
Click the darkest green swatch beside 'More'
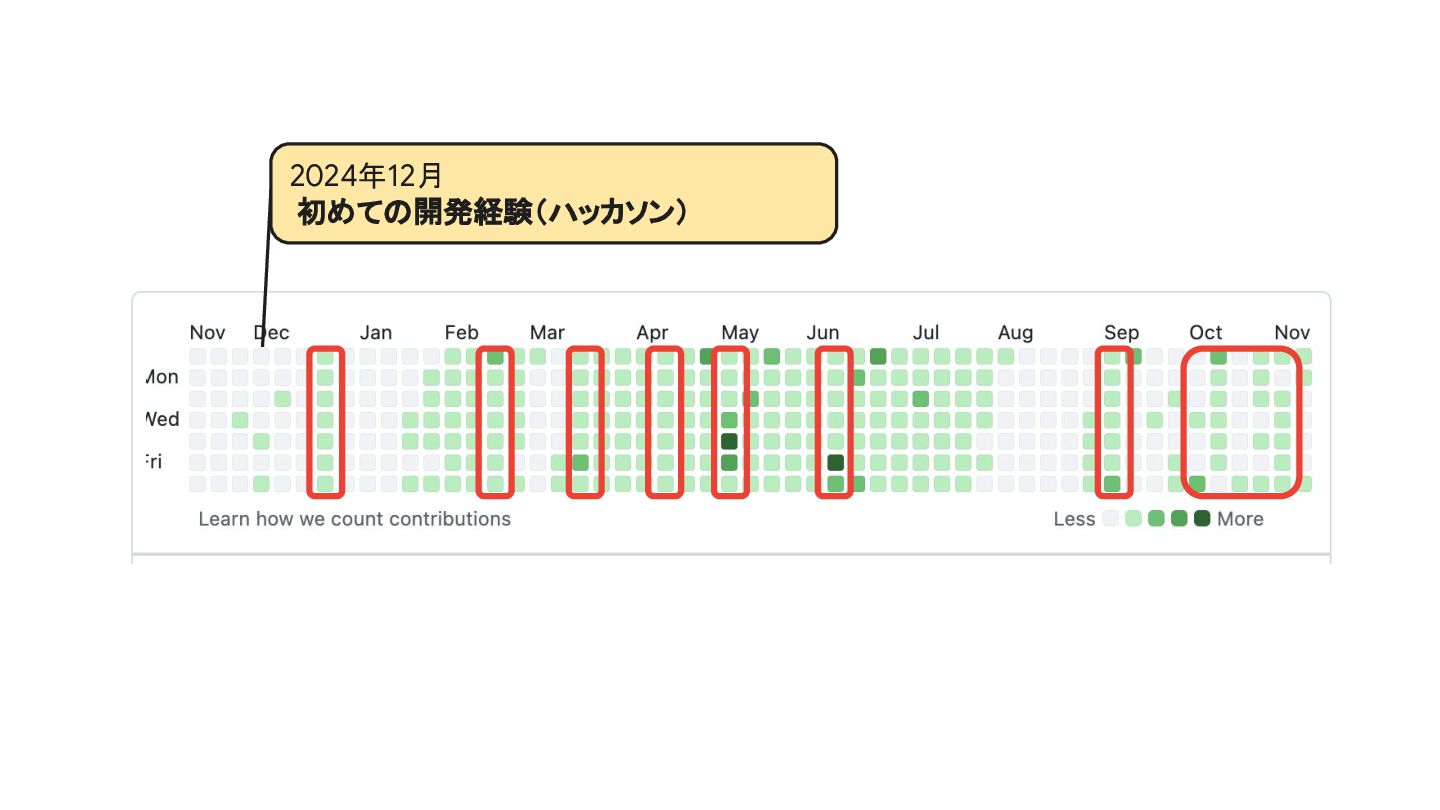[1202, 518]
